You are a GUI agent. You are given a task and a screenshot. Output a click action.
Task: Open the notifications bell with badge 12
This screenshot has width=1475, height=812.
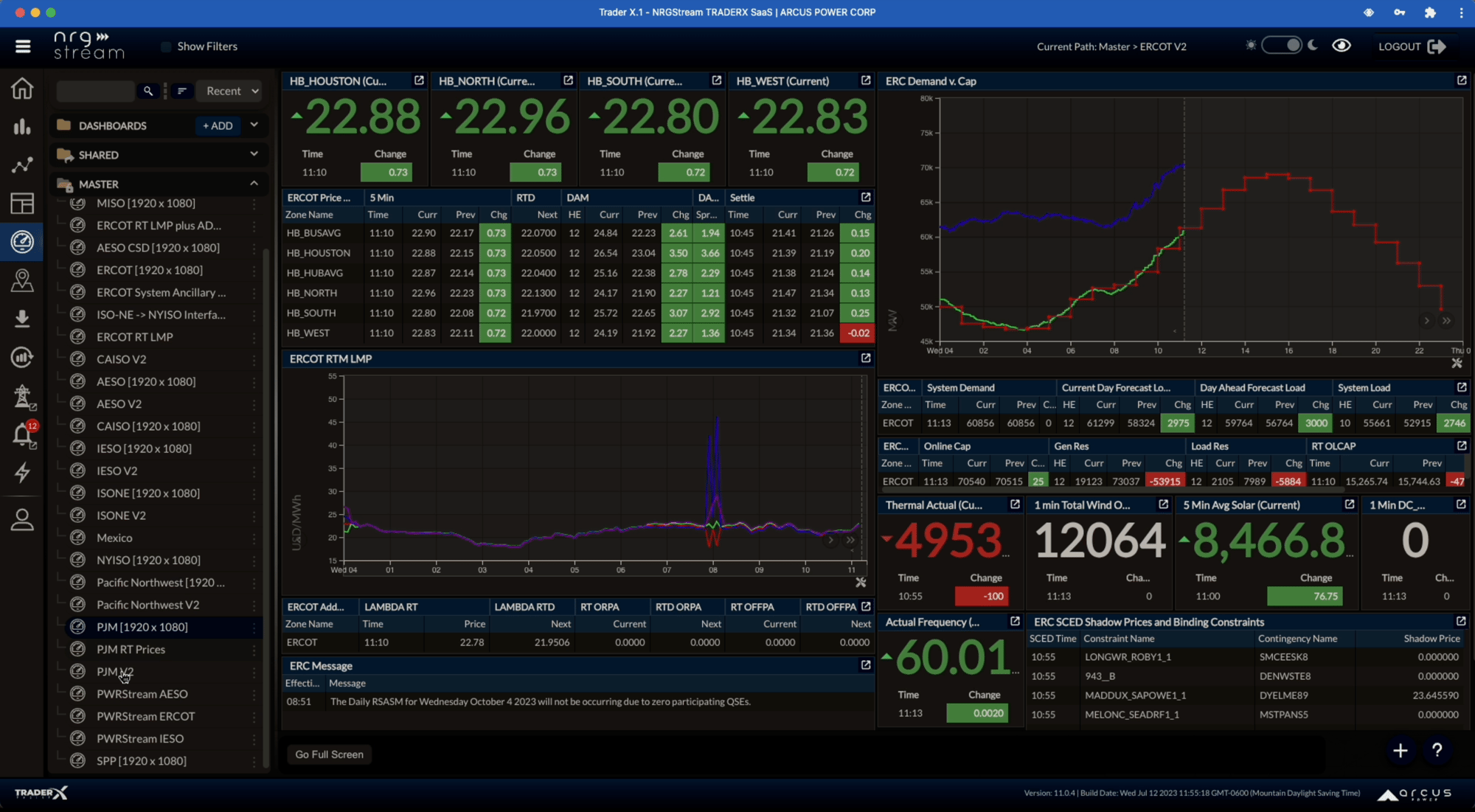click(23, 434)
